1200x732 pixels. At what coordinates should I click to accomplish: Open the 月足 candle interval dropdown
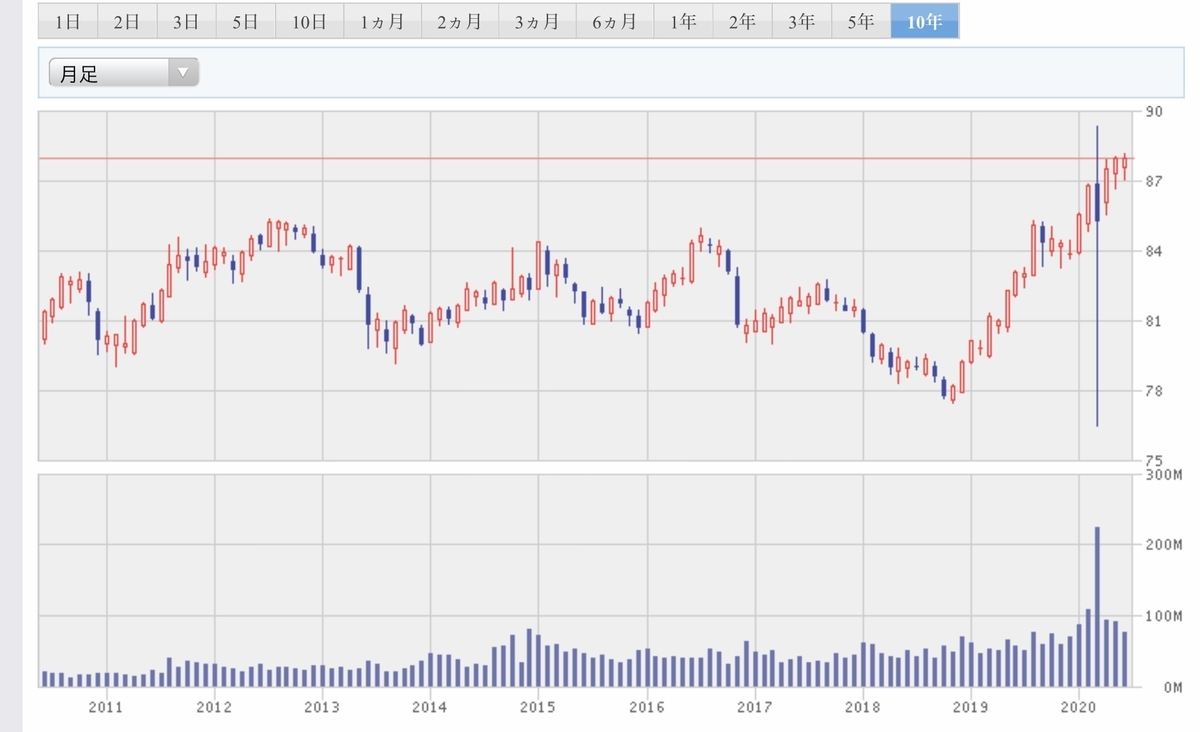pyautogui.click(x=124, y=73)
